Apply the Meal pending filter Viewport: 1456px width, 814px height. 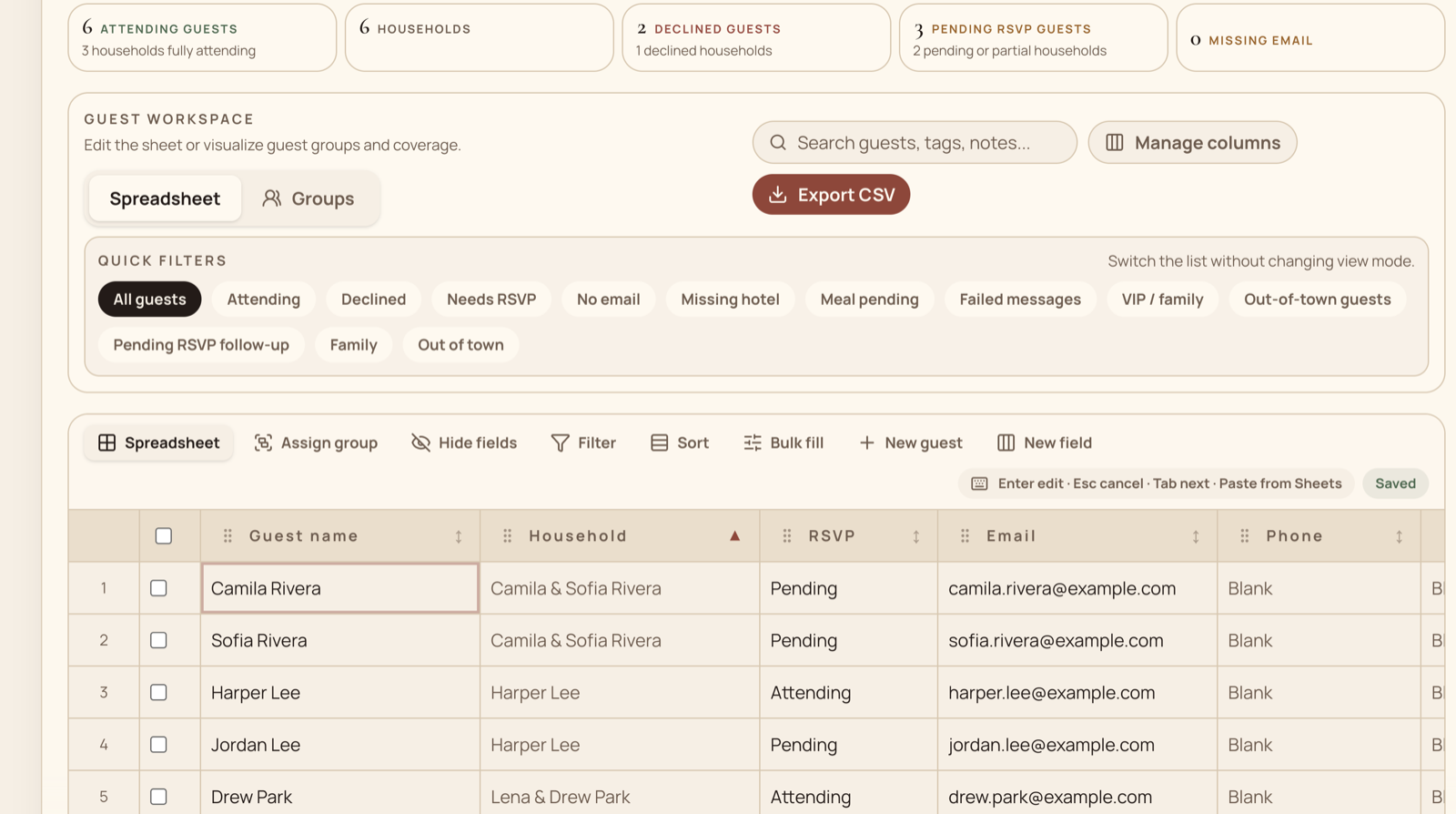(870, 300)
